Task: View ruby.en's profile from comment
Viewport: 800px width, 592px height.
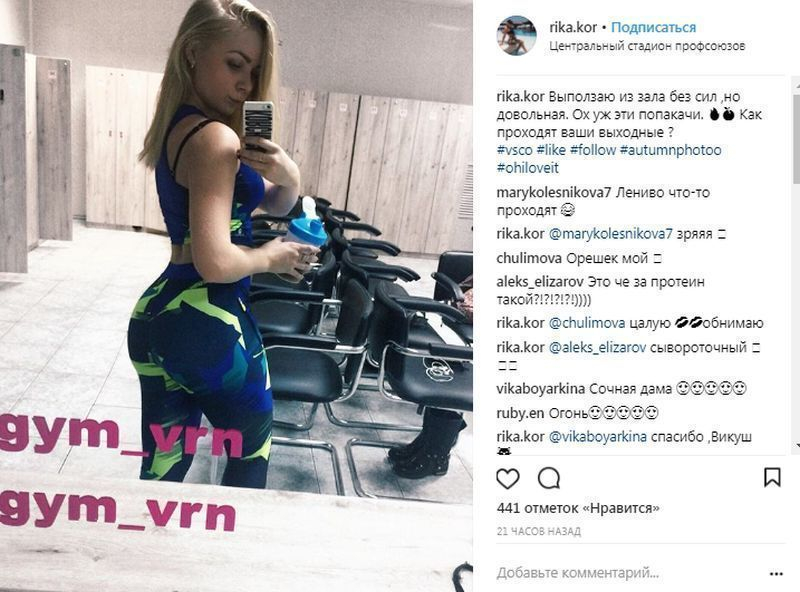Action: (520, 413)
